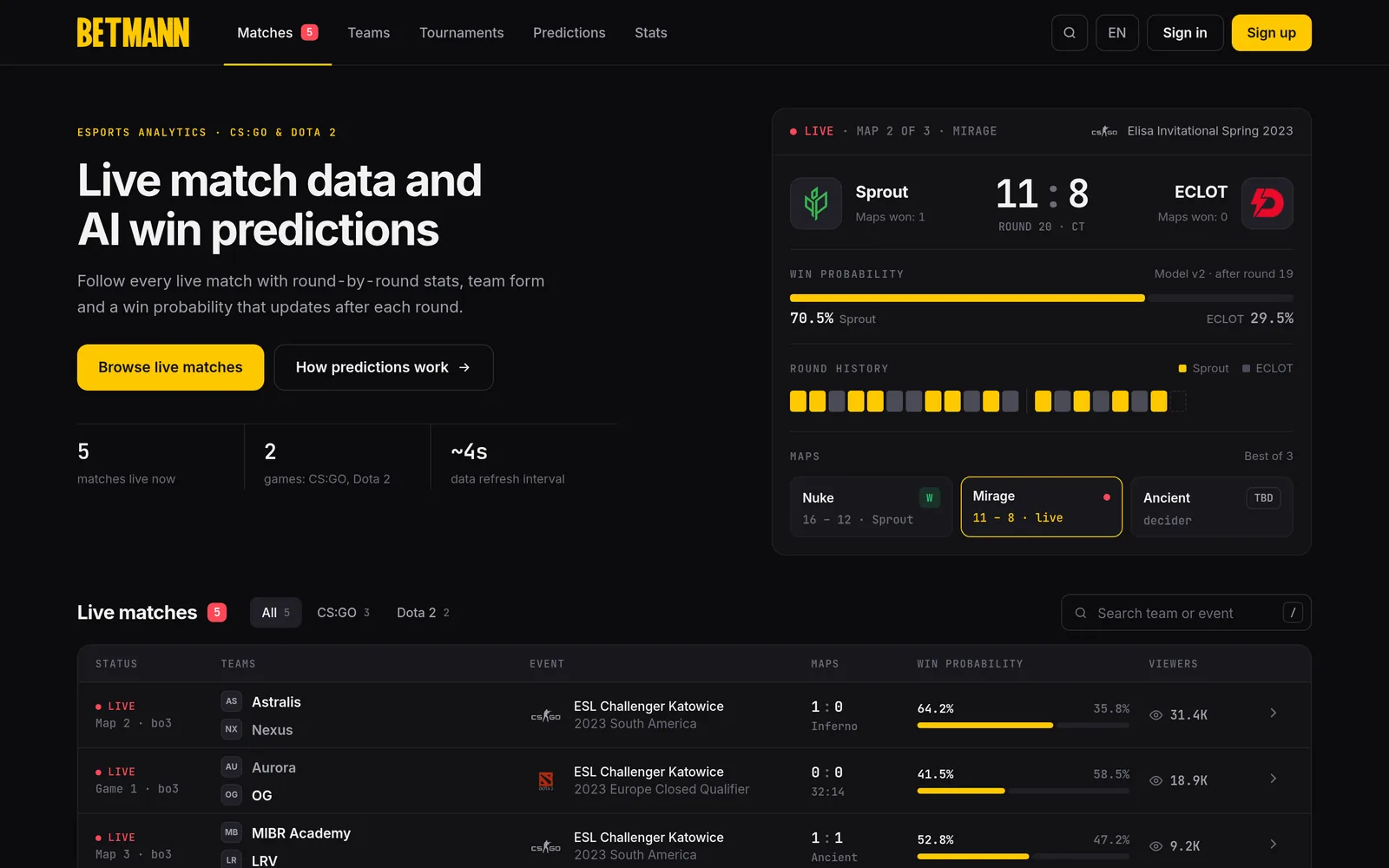Click the arrow in How predictions work

click(x=464, y=367)
